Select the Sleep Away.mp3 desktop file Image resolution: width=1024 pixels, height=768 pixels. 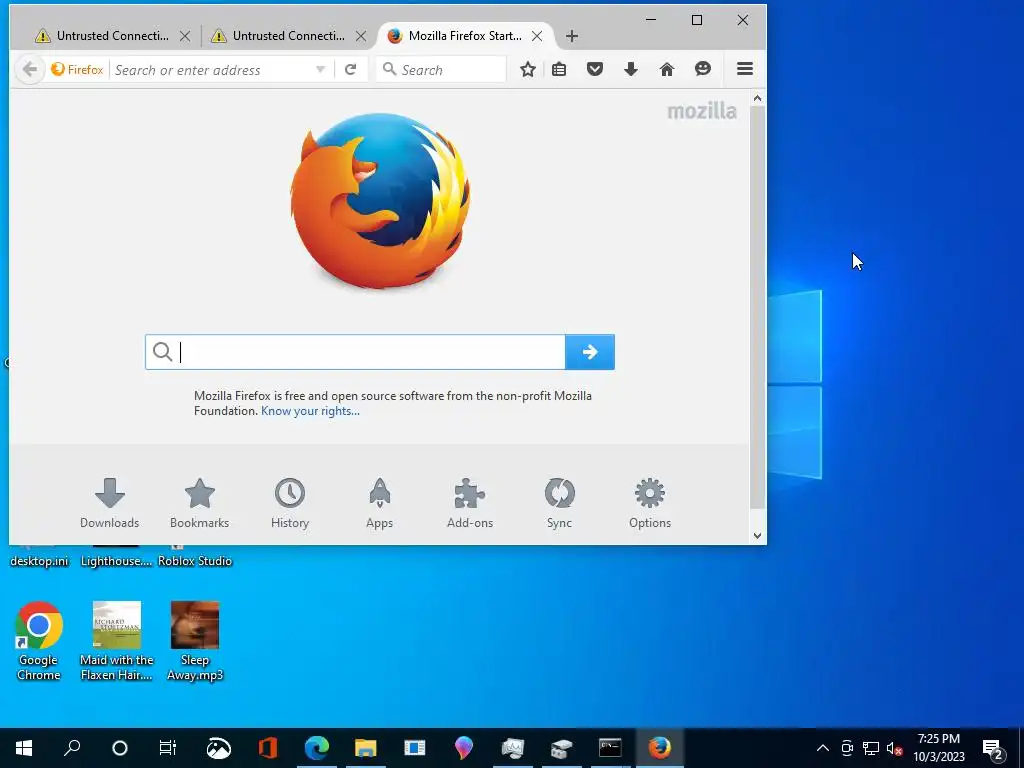[x=195, y=641]
